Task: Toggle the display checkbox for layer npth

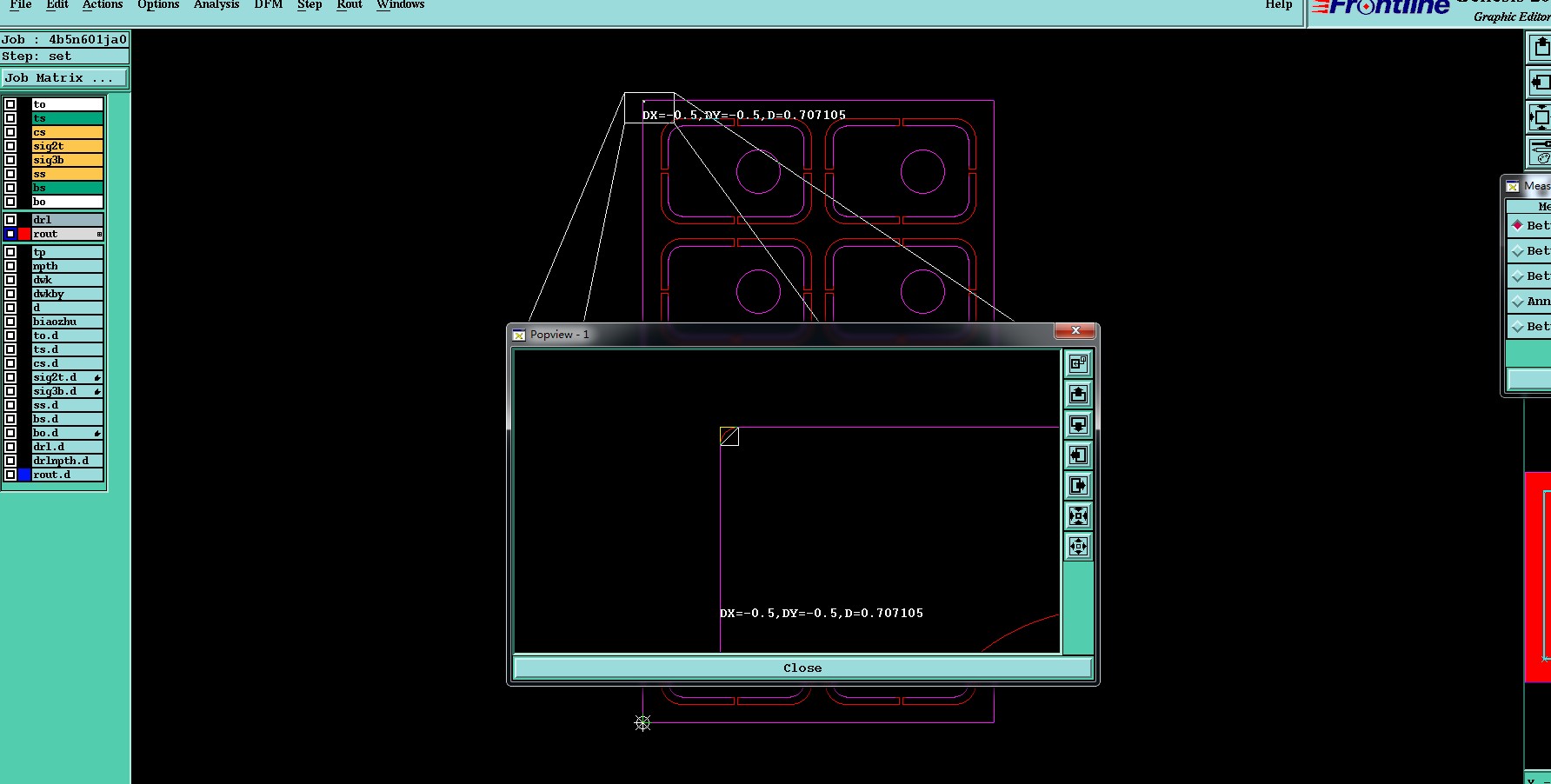Action: click(10, 266)
